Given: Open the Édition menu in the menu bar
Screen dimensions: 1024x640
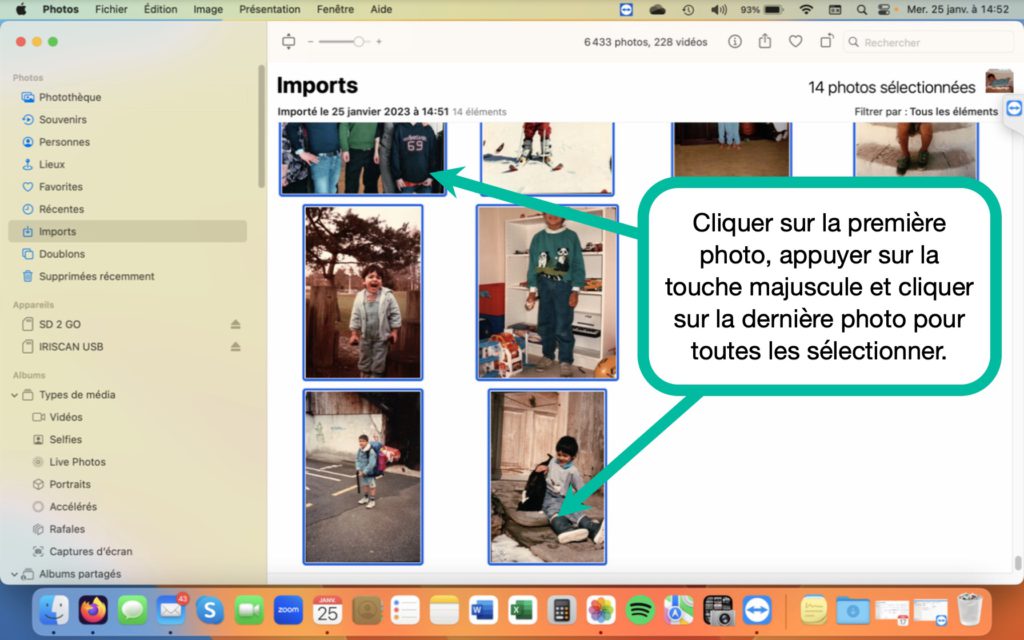Looking at the screenshot, I should coord(160,9).
